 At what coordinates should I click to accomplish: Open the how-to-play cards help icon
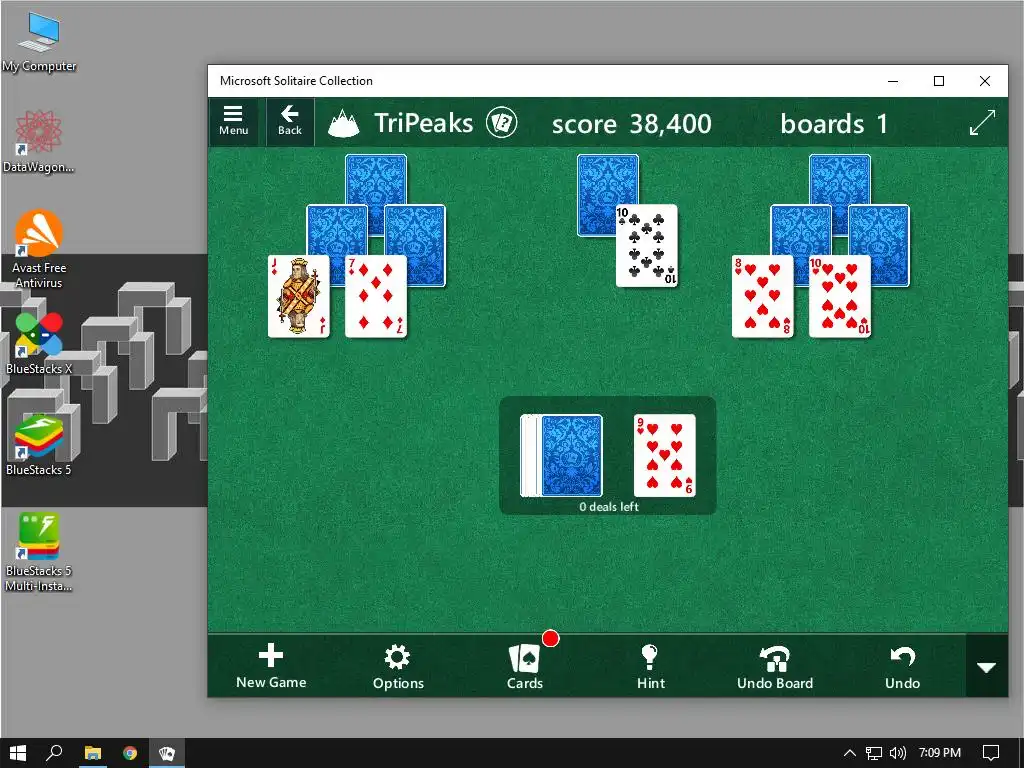coord(502,123)
